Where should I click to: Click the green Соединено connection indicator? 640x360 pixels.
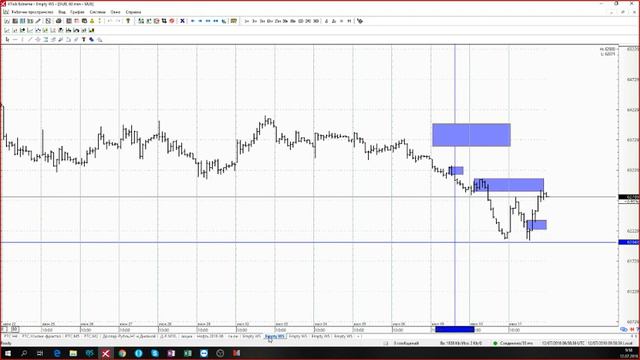[513, 343]
